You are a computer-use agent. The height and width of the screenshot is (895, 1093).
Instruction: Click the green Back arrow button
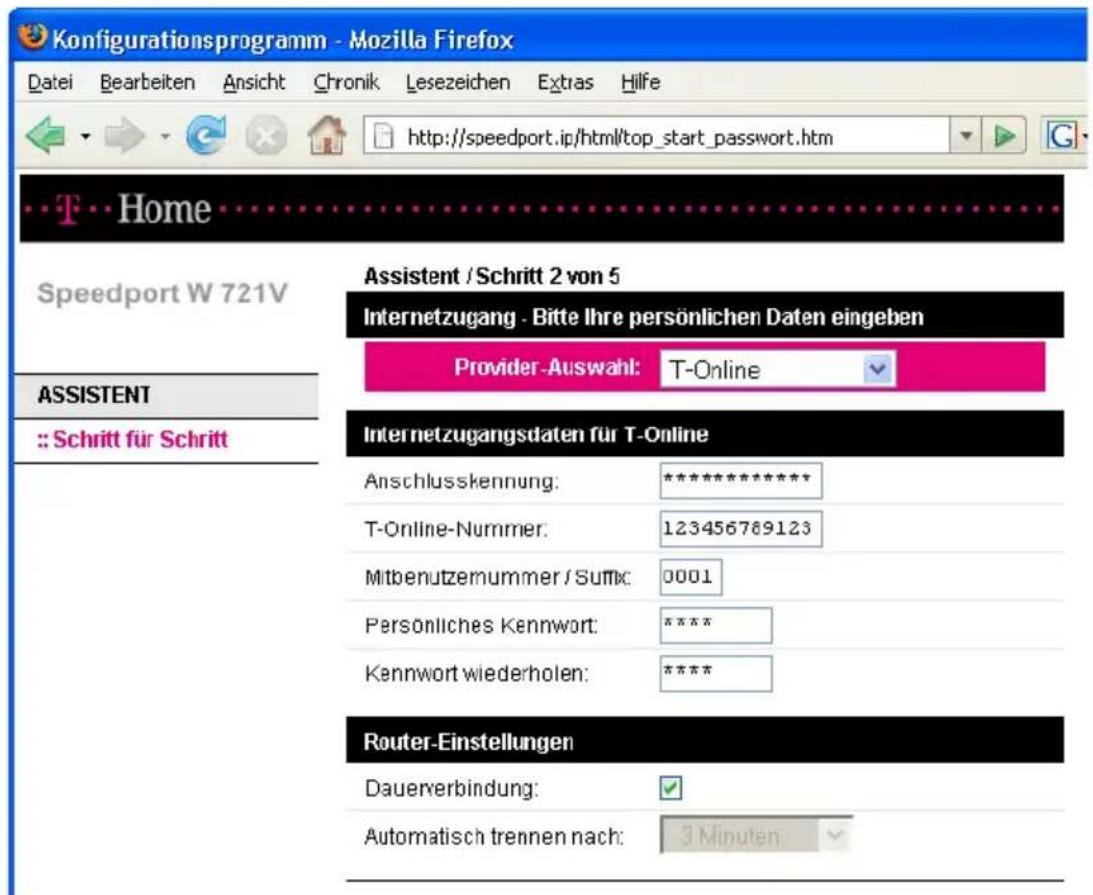(x=47, y=135)
